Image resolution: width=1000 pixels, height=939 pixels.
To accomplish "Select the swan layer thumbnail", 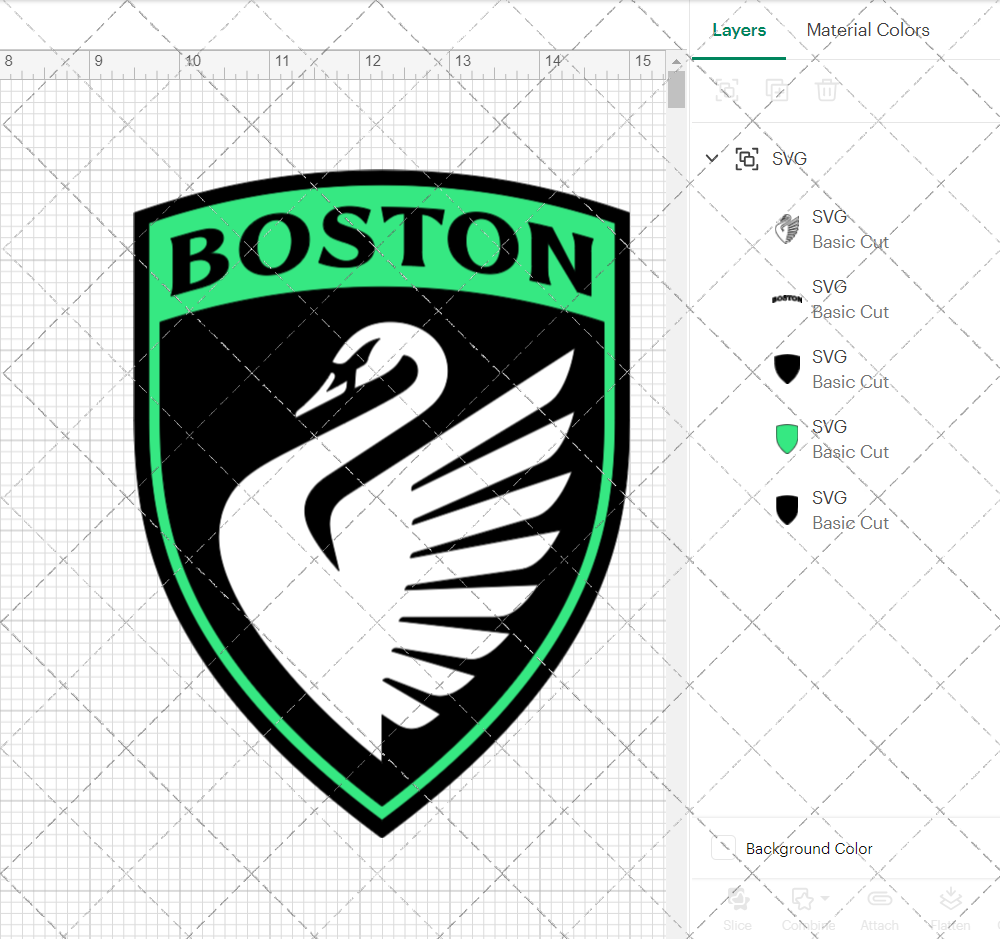I will pyautogui.click(x=787, y=229).
